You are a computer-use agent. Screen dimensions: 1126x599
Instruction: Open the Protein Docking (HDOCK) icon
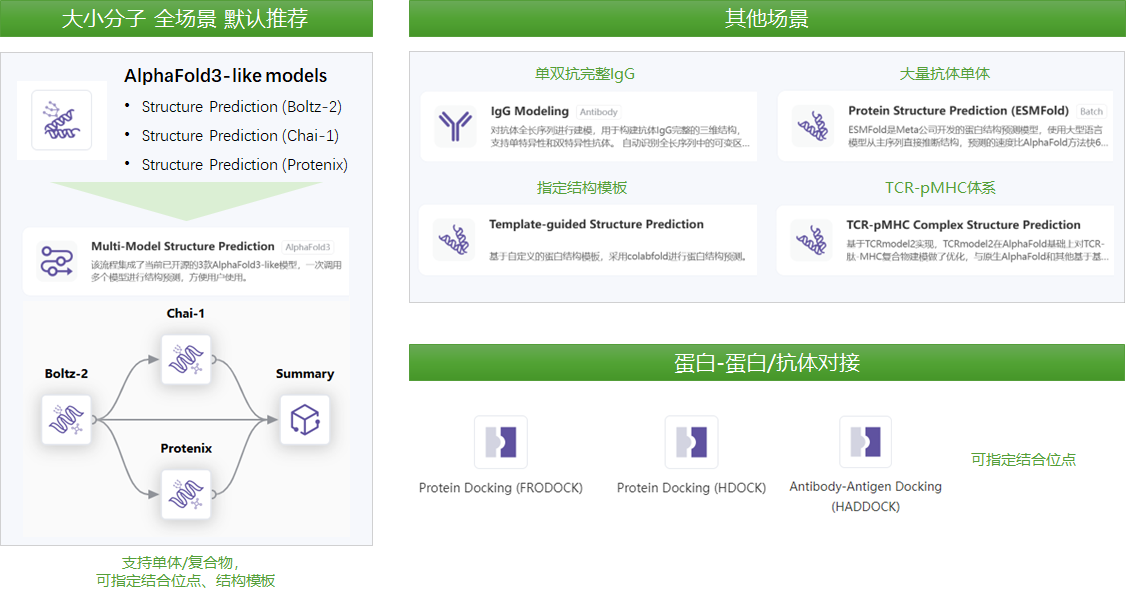tap(692, 442)
